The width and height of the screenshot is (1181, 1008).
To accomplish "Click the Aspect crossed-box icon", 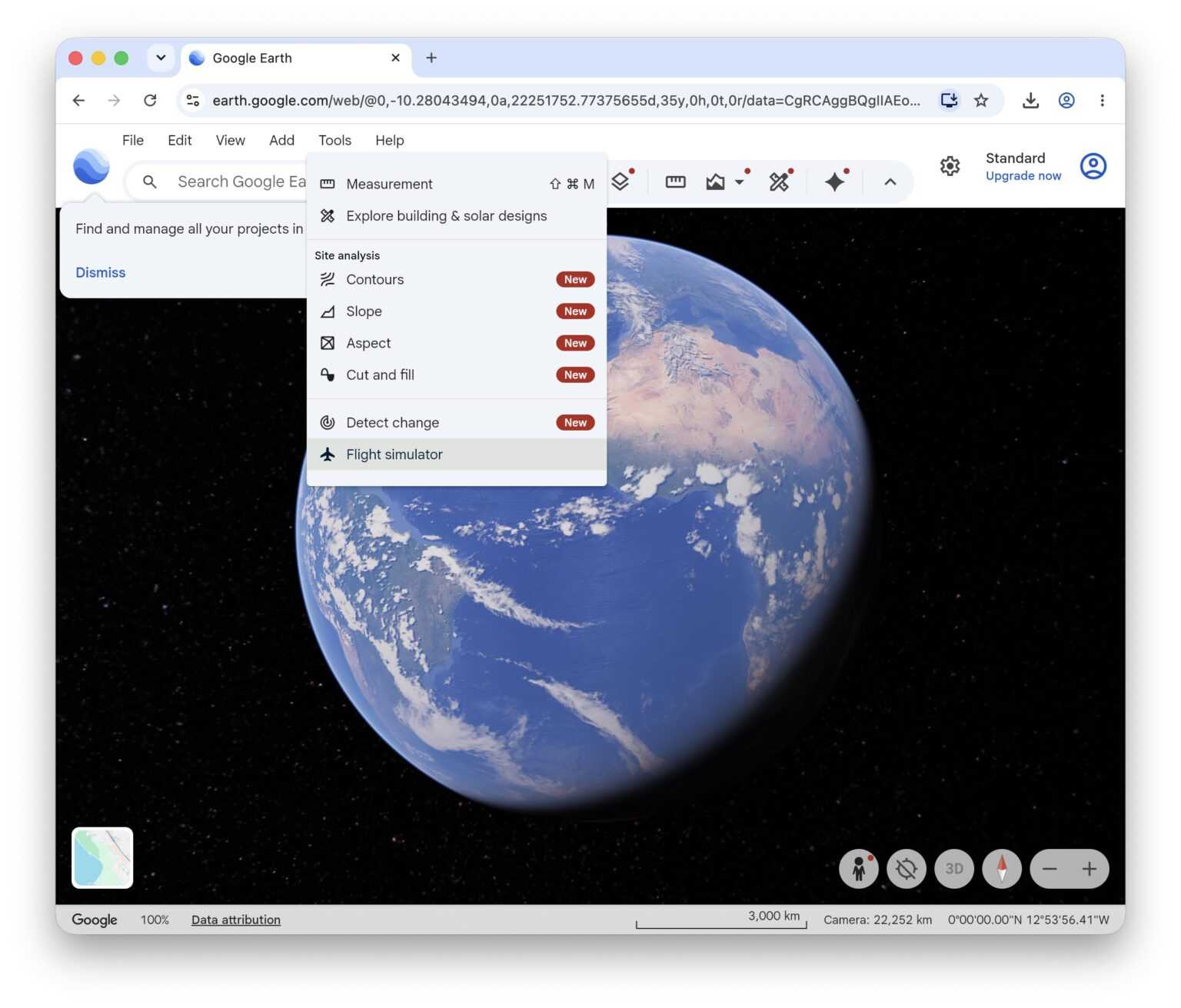I will 328,344.
